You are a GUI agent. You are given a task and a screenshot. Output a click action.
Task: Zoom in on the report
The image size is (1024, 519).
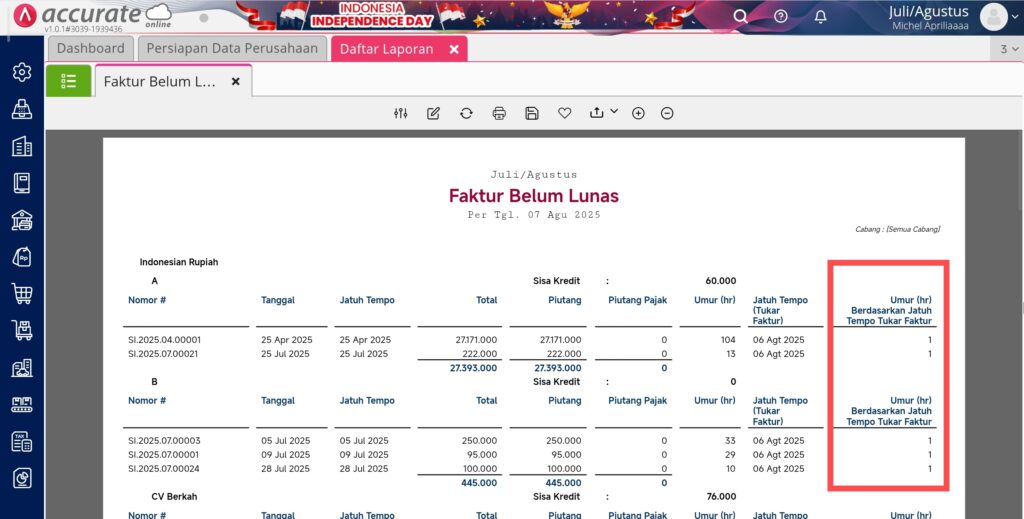click(x=638, y=114)
